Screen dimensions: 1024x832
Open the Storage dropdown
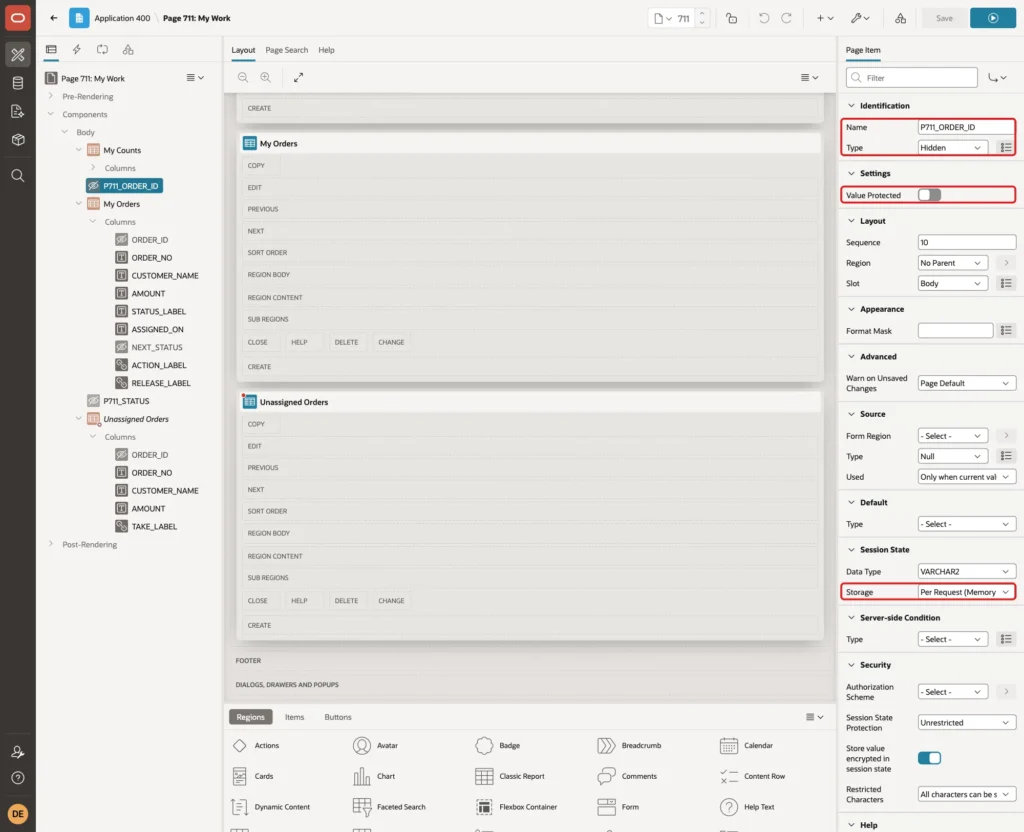pyautogui.click(x=967, y=592)
